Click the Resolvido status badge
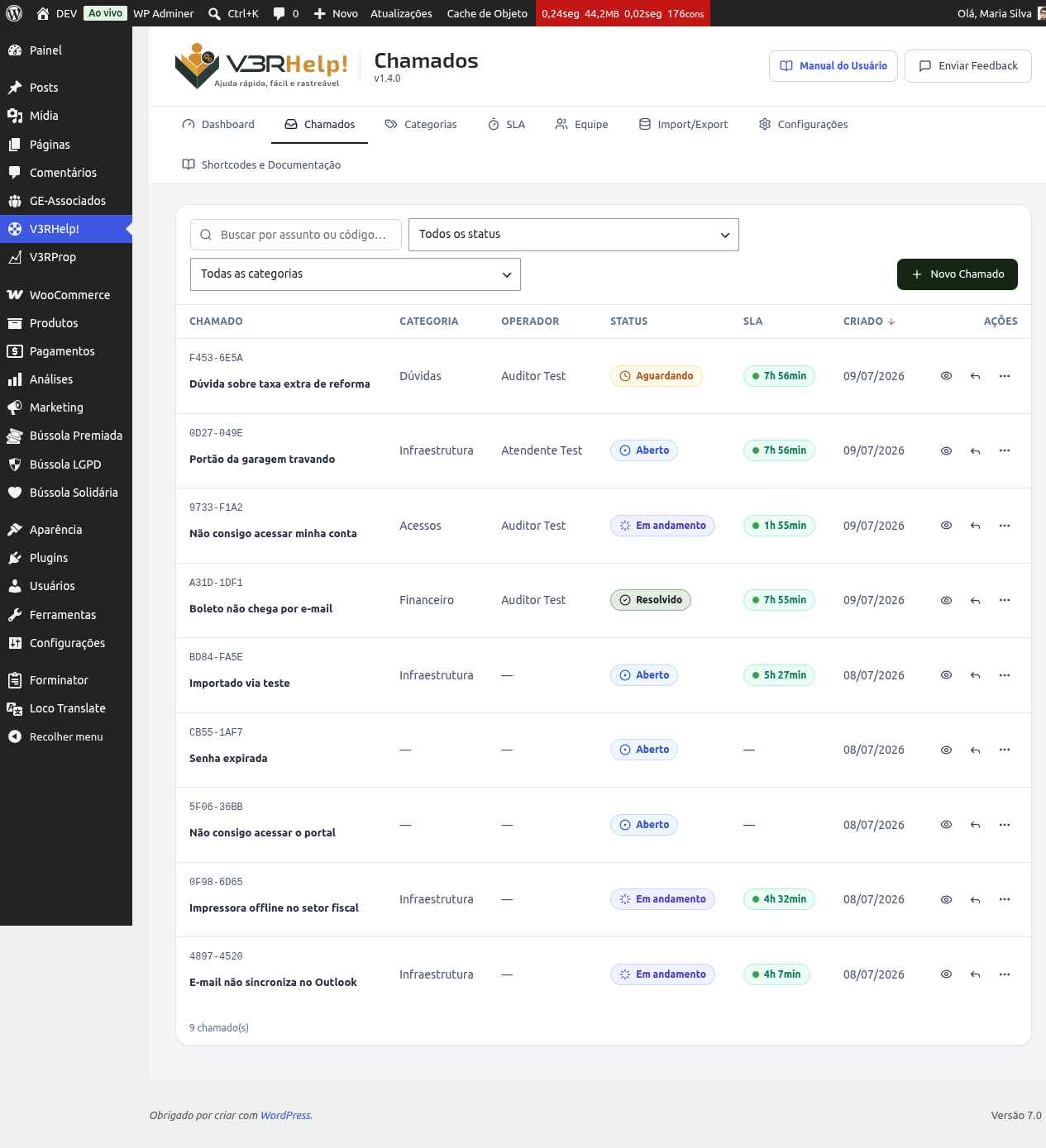Image resolution: width=1046 pixels, height=1148 pixels. [651, 600]
